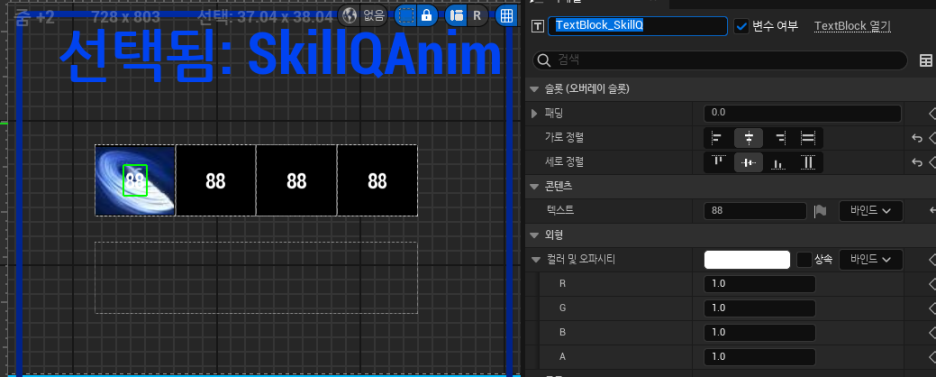Click keyframe diamond for R row
This screenshot has width=936, height=377.
(932, 284)
